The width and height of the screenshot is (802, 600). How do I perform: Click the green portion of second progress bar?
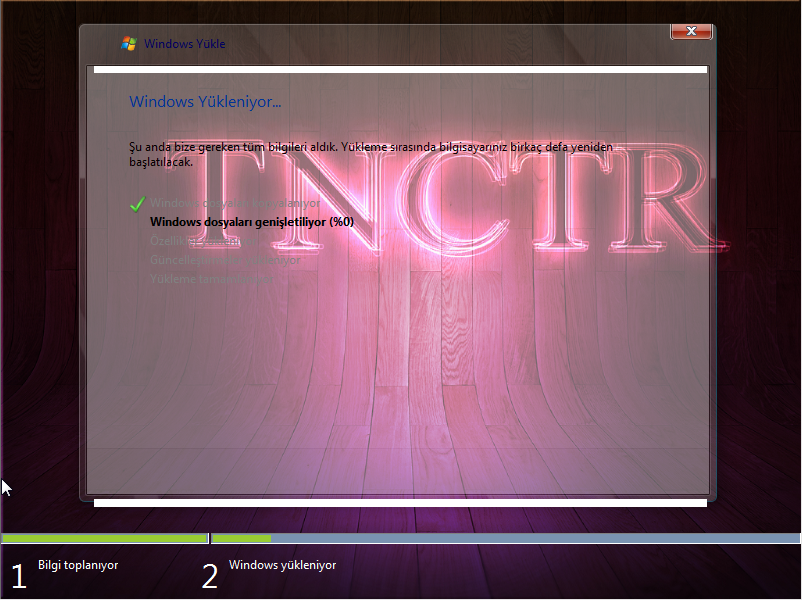pyautogui.click(x=242, y=539)
